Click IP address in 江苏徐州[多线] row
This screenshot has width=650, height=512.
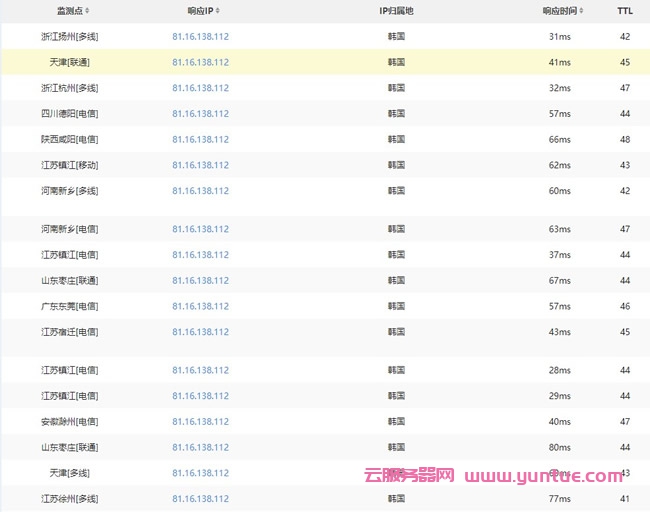coord(200,498)
